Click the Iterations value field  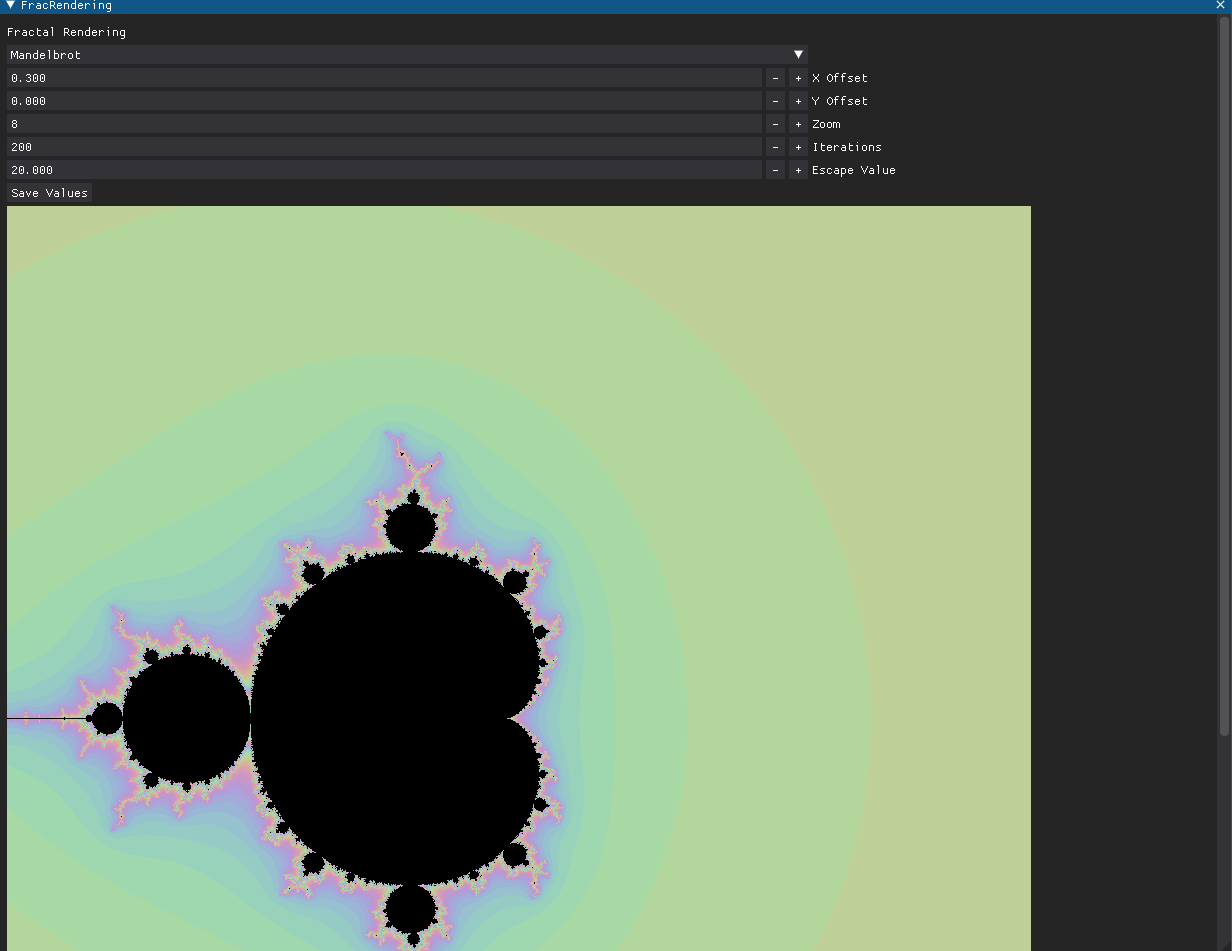(x=384, y=147)
